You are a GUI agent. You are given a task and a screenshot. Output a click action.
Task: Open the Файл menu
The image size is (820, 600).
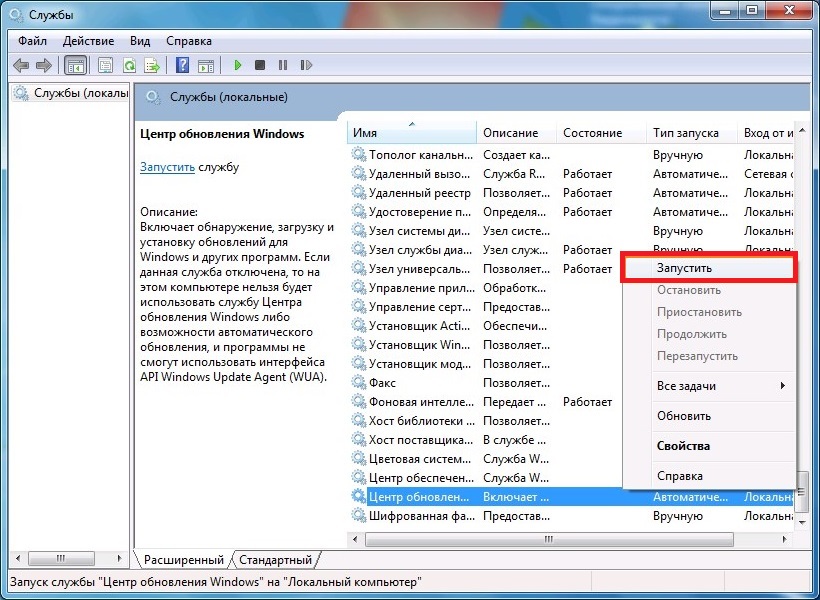32,41
